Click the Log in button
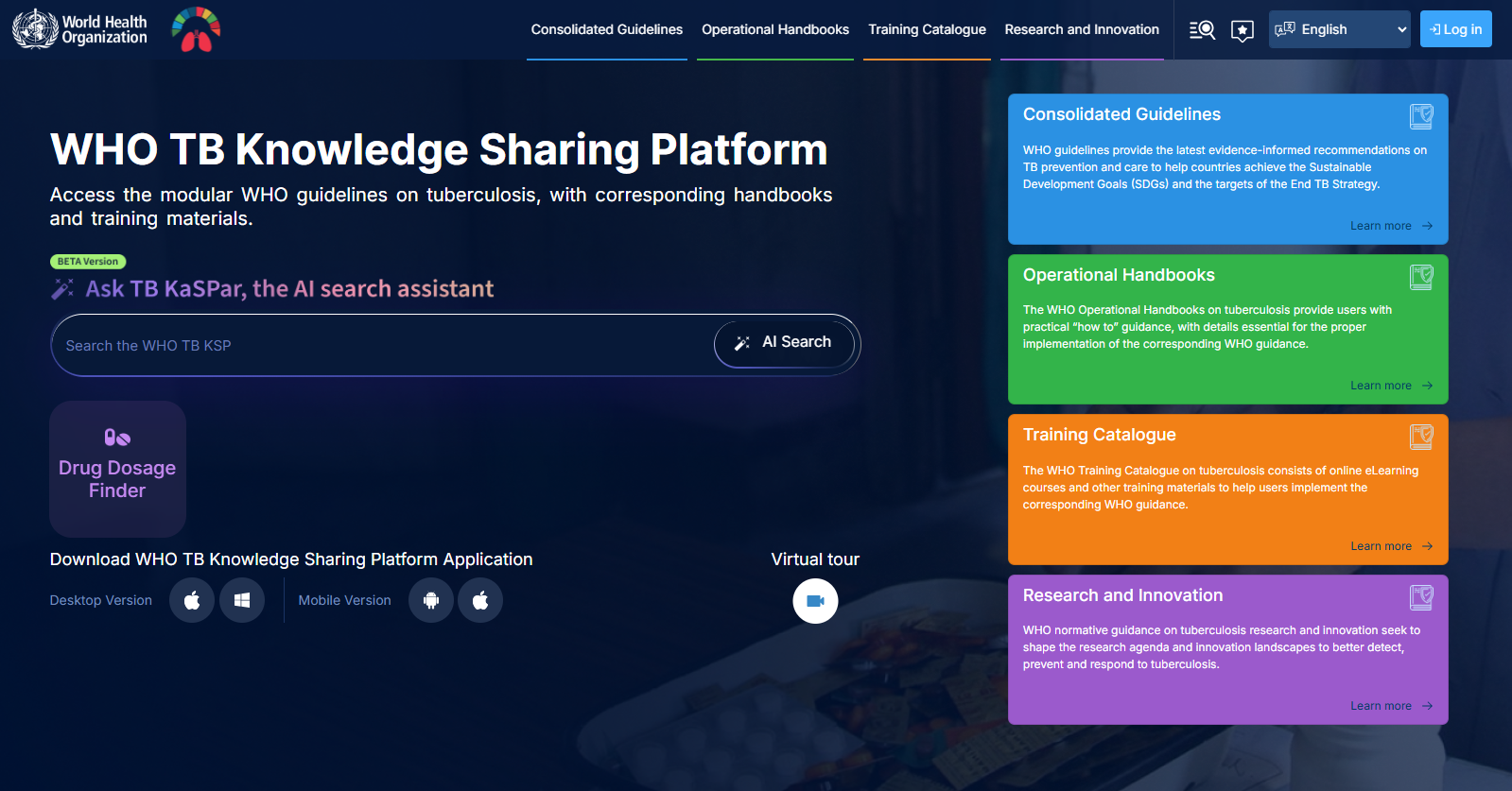1512x791 pixels. (1455, 29)
